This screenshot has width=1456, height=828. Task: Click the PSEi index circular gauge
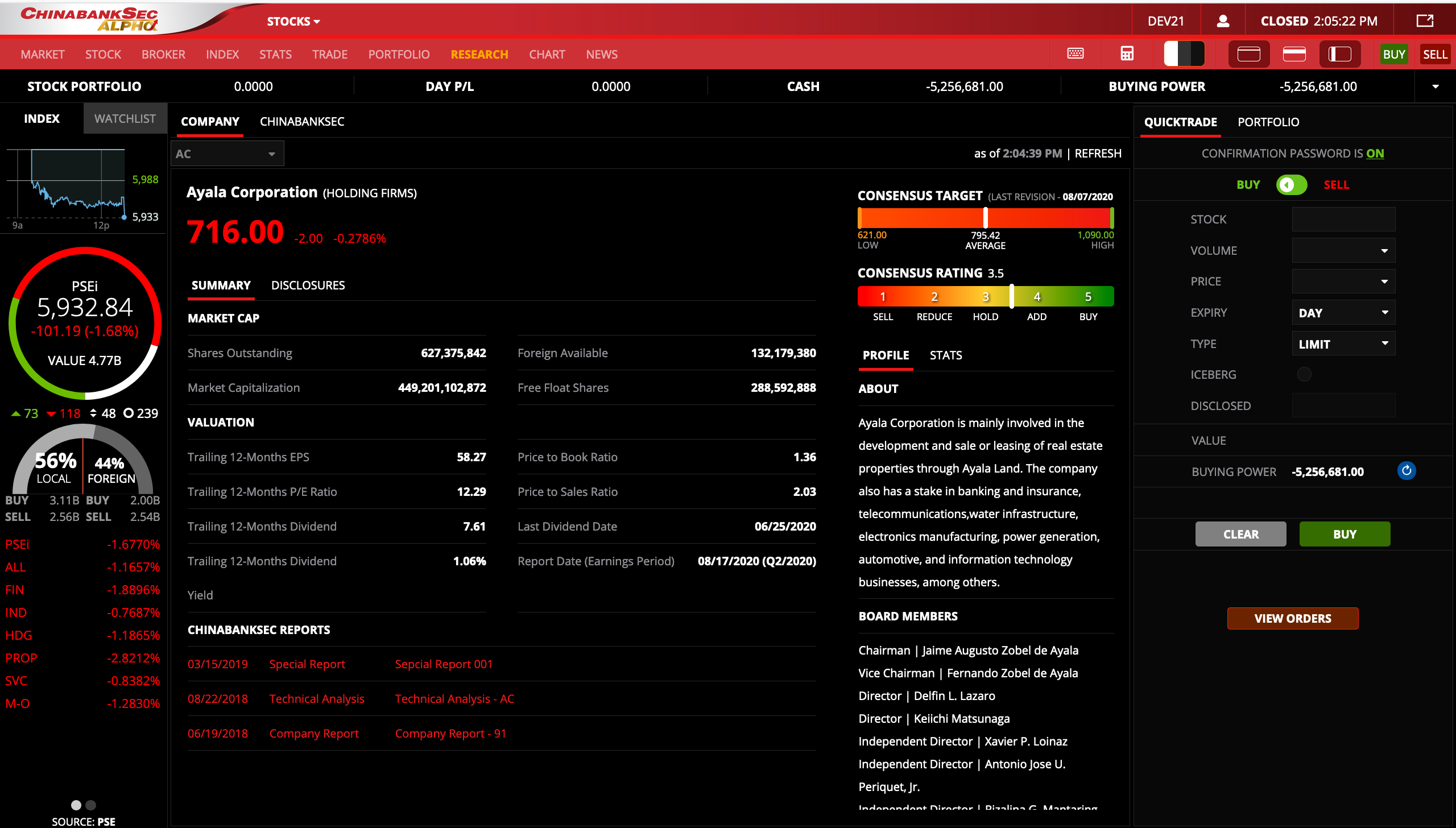point(85,323)
